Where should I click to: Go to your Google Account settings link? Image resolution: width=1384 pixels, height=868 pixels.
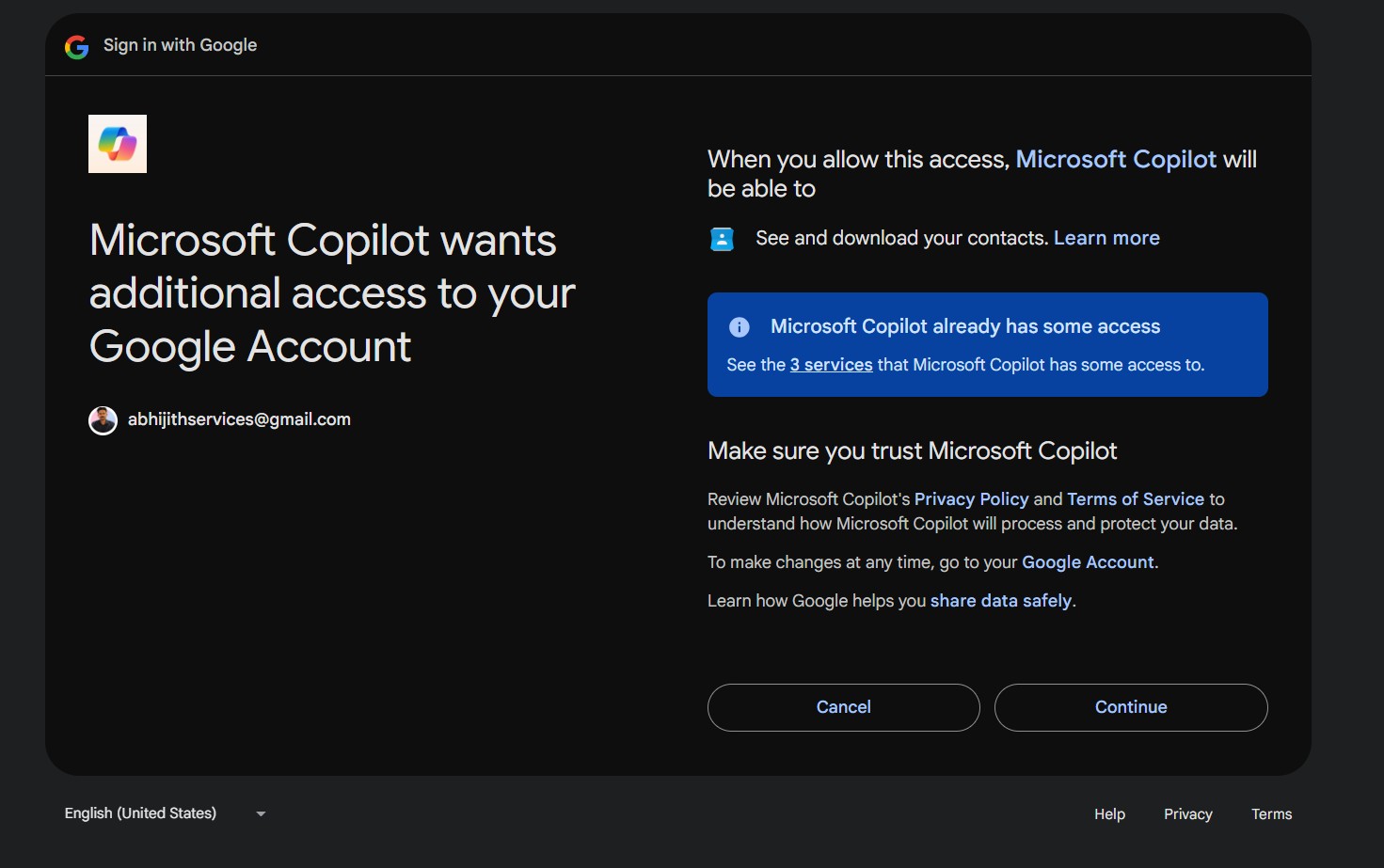(x=1087, y=561)
